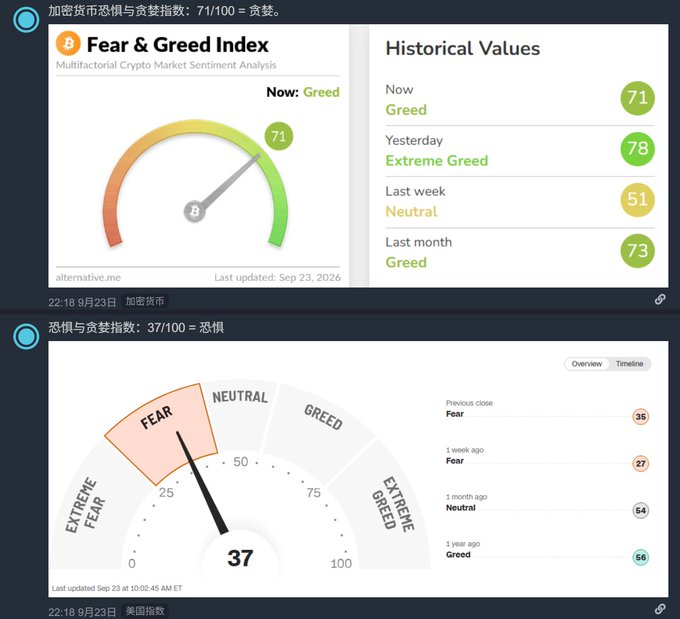The width and height of the screenshot is (680, 619).
Task: Click the Previous close 35 badge
Action: [x=641, y=417]
